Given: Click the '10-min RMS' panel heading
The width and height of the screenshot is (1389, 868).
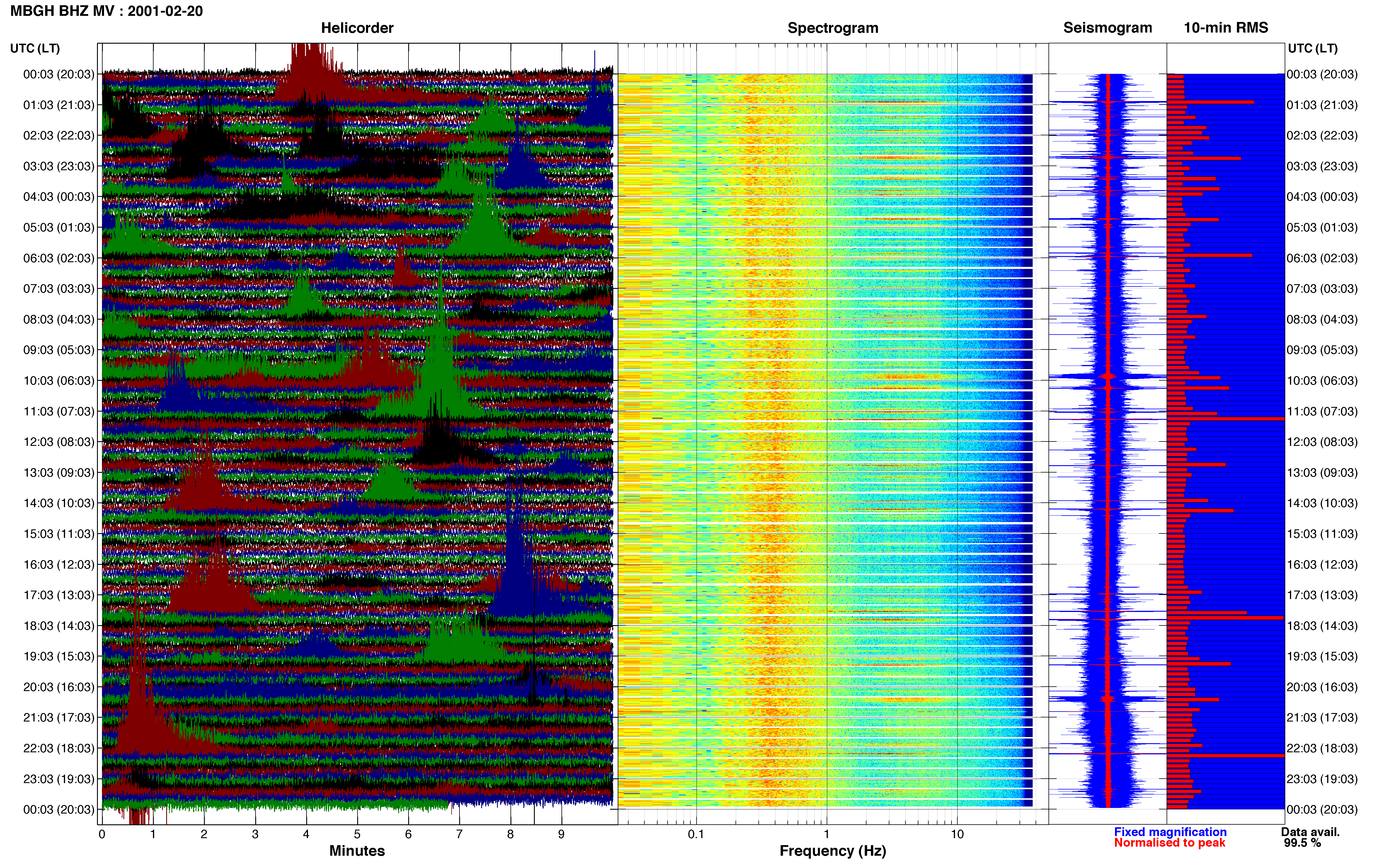Looking at the screenshot, I should point(1225,28).
